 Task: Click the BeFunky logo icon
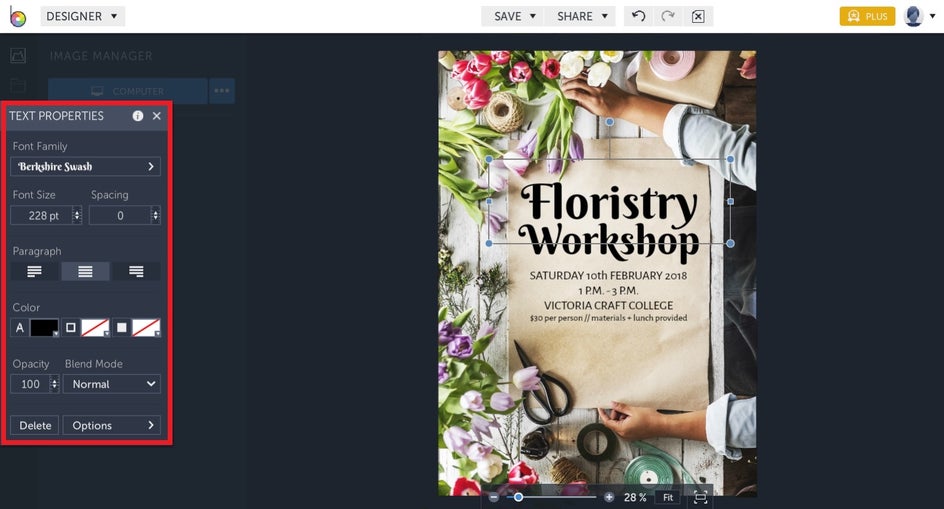[18, 17]
